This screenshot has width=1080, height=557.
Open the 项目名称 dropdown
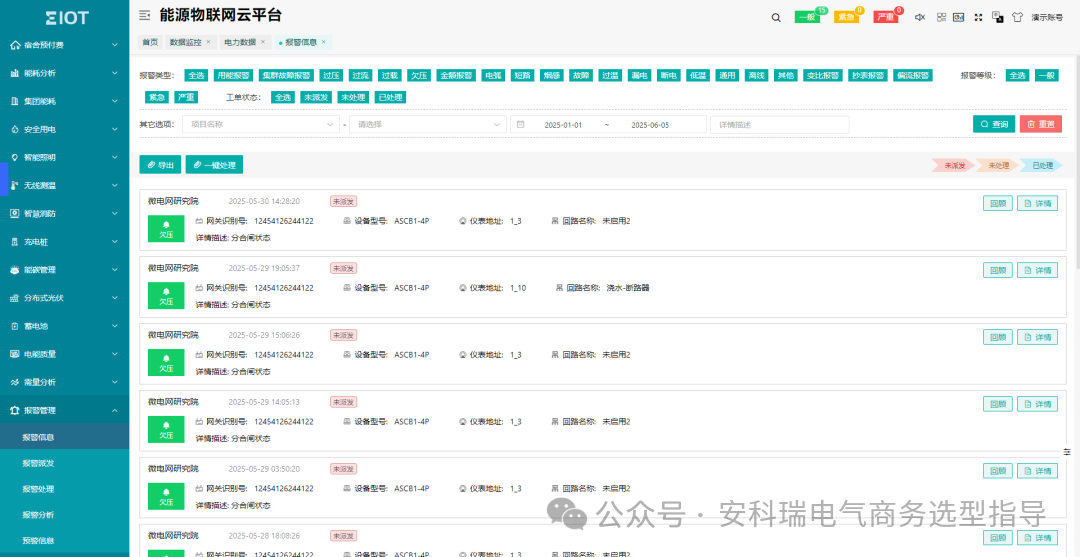pos(262,125)
